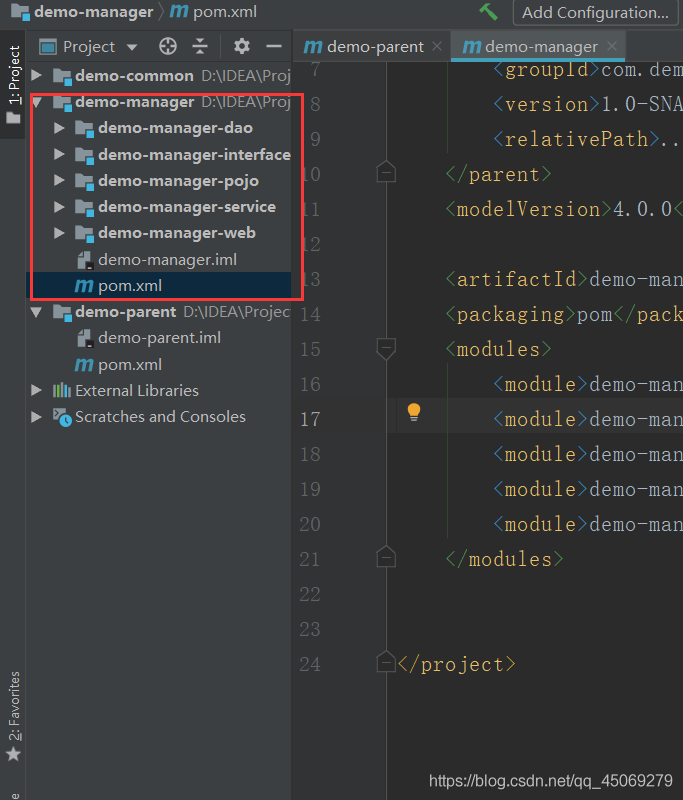The image size is (683, 800).
Task: Click line number 17 in the gutter
Action: tap(310, 419)
